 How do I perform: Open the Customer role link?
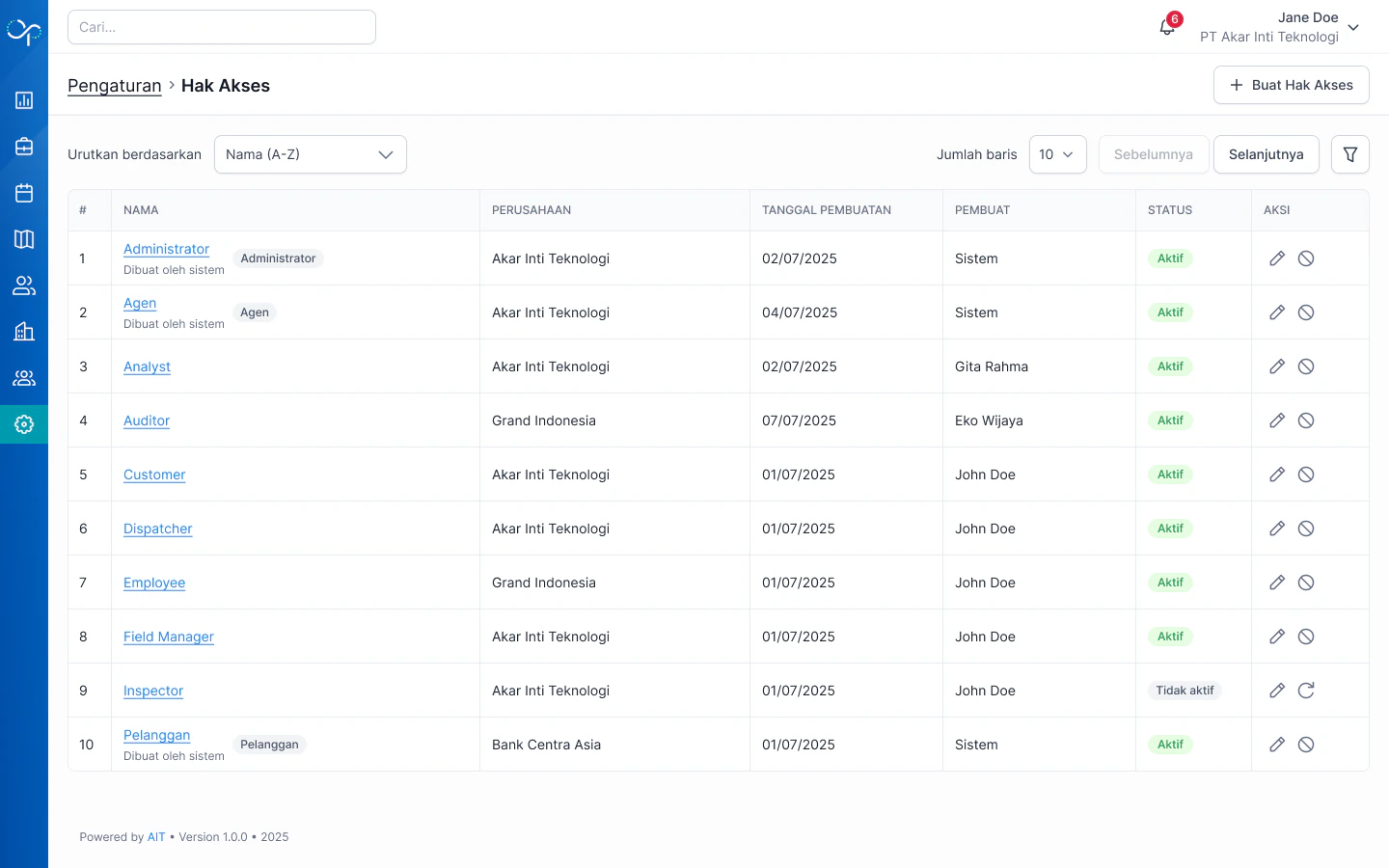[154, 475]
